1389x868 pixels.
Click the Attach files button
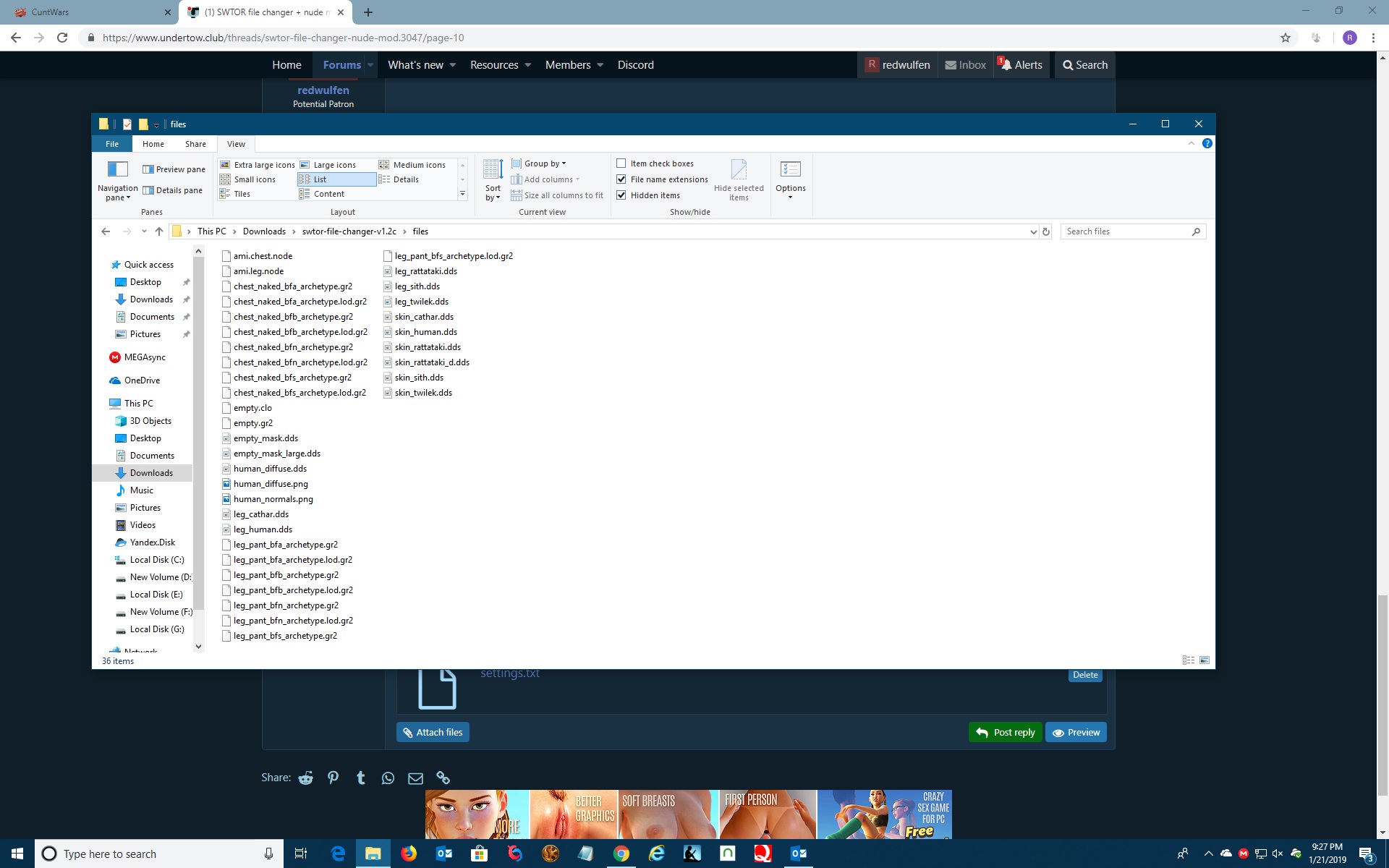click(433, 732)
